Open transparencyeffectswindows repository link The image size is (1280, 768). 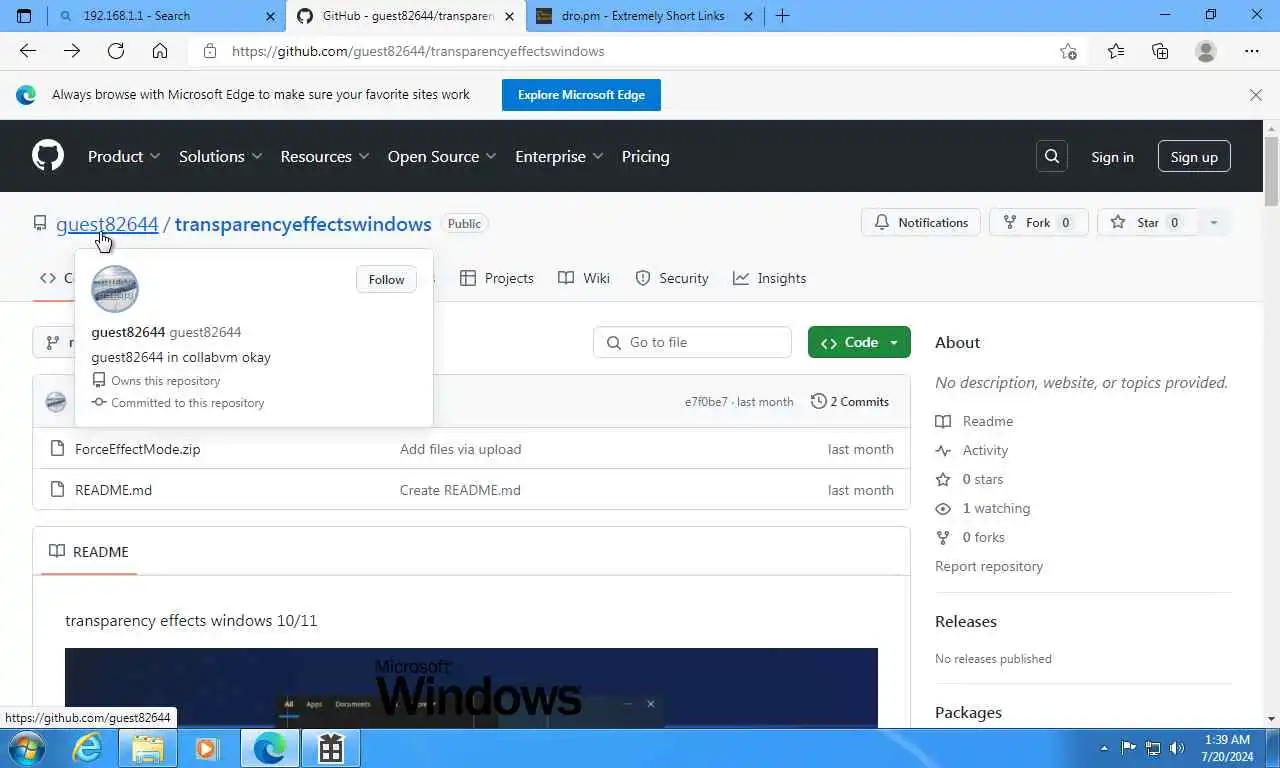tap(303, 224)
